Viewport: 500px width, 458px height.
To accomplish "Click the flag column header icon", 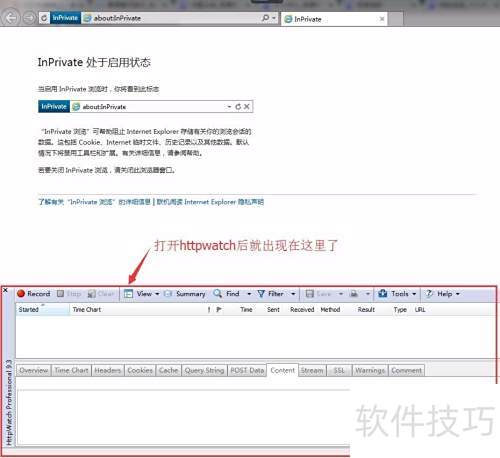I will click(219, 310).
